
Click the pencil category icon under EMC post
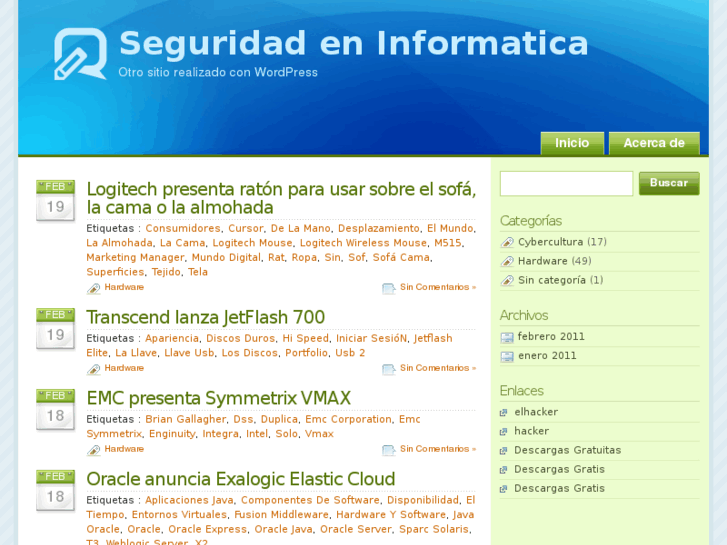click(x=94, y=449)
